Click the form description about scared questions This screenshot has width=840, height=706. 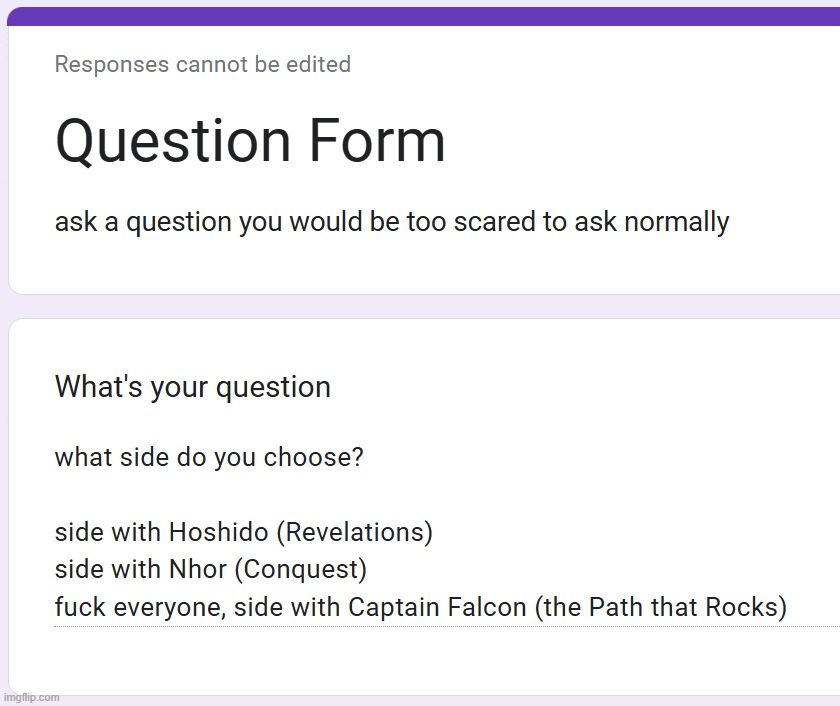coord(392,222)
